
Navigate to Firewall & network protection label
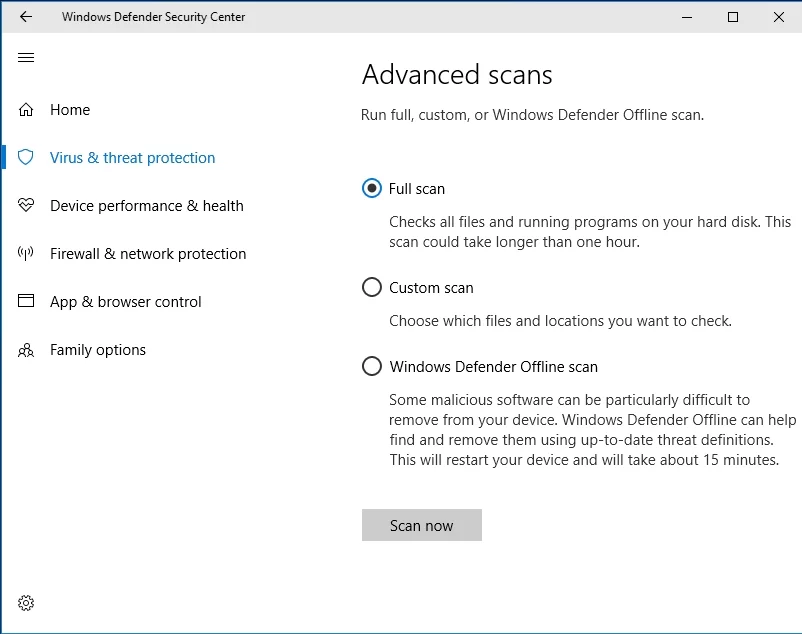(x=148, y=254)
